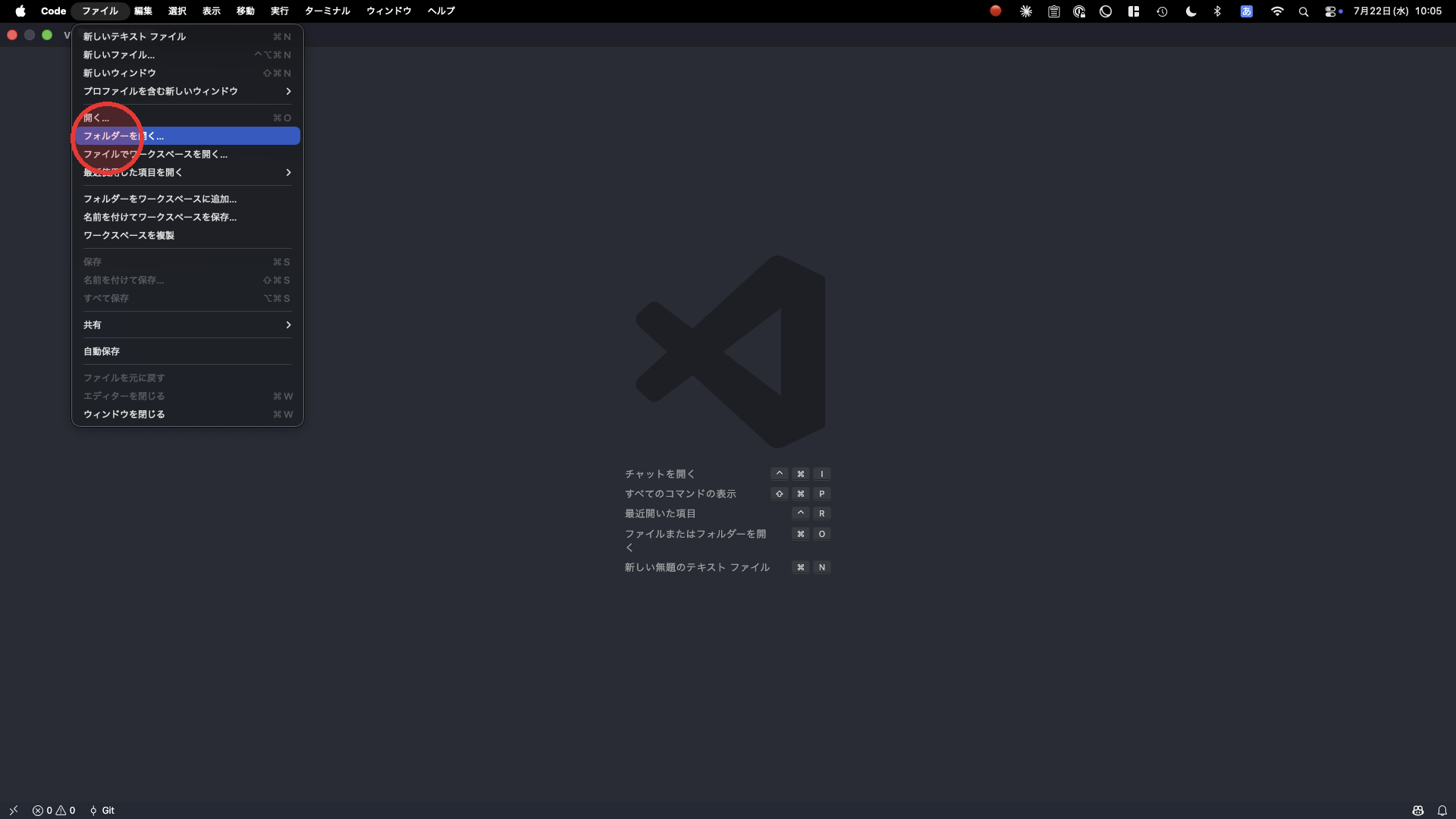This screenshot has width=1456, height=819.
Task: Open Wi-Fi status menu
Action: point(1277,11)
